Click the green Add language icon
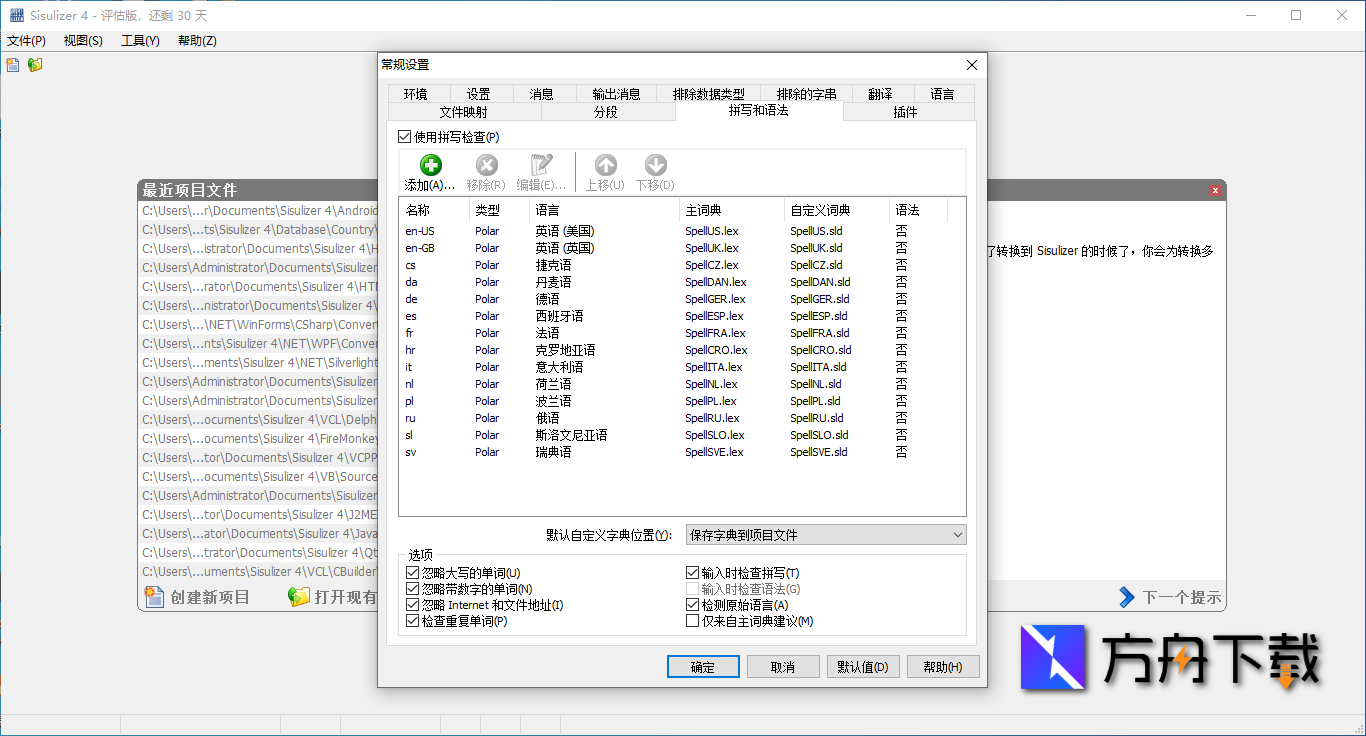Screen dimensions: 1366x736 429,163
